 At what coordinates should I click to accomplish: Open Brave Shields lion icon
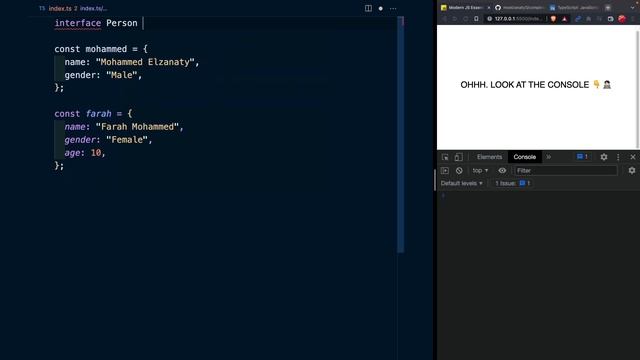pos(553,19)
